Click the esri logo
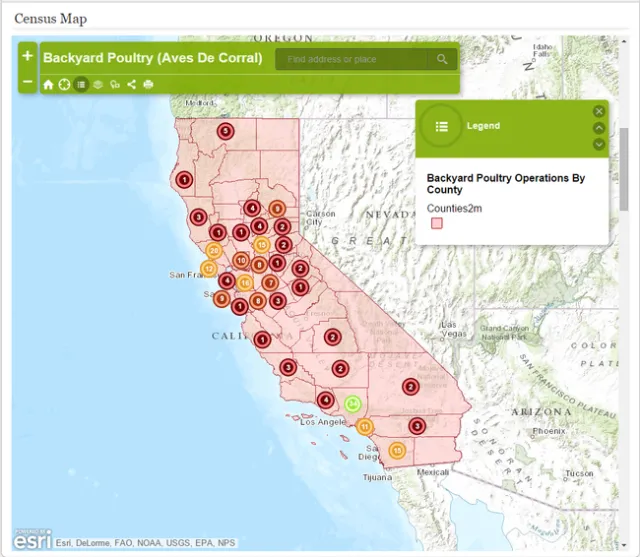 point(33,539)
